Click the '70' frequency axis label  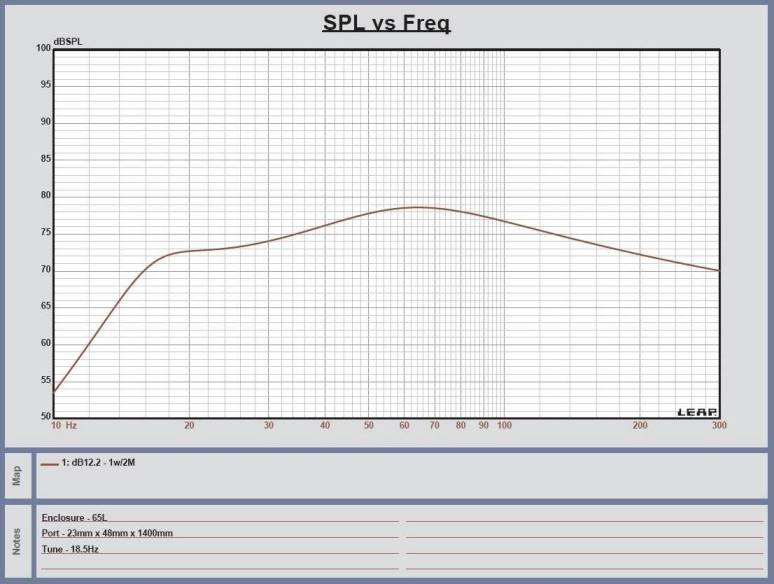coord(434,425)
